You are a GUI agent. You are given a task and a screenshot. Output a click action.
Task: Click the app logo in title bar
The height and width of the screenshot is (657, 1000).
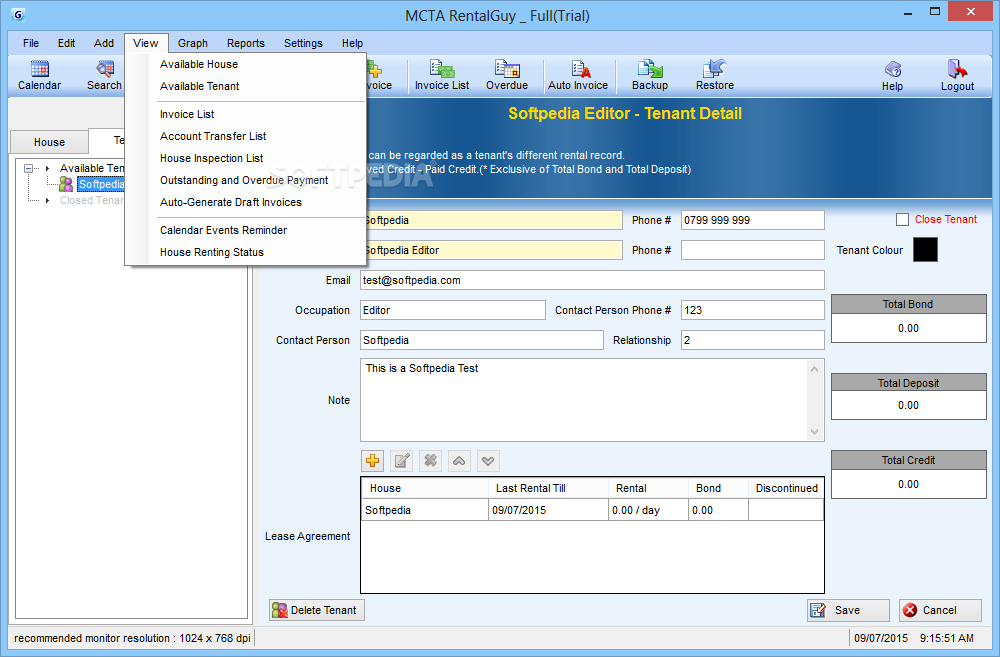[x=18, y=15]
